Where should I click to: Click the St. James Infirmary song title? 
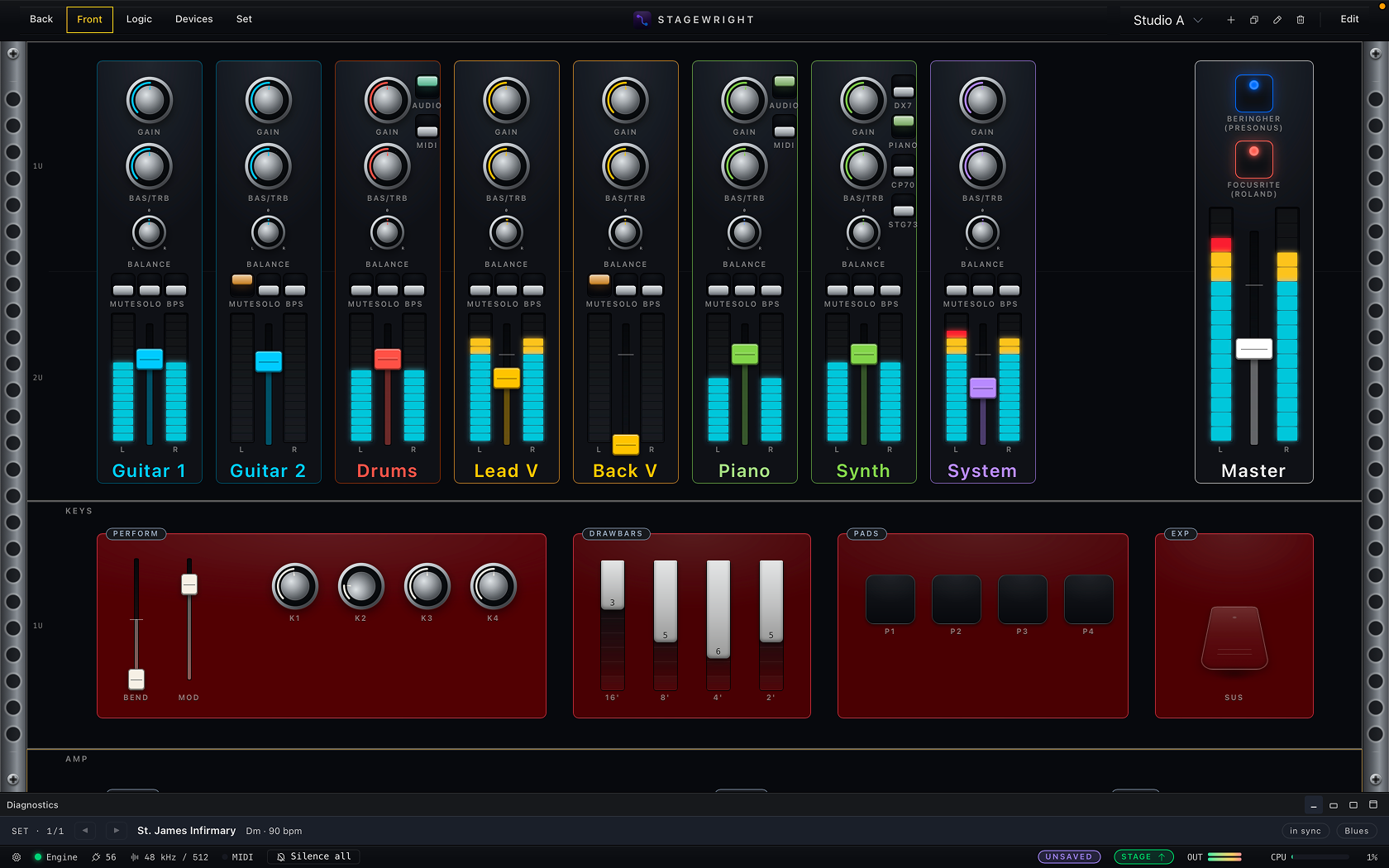click(x=186, y=831)
